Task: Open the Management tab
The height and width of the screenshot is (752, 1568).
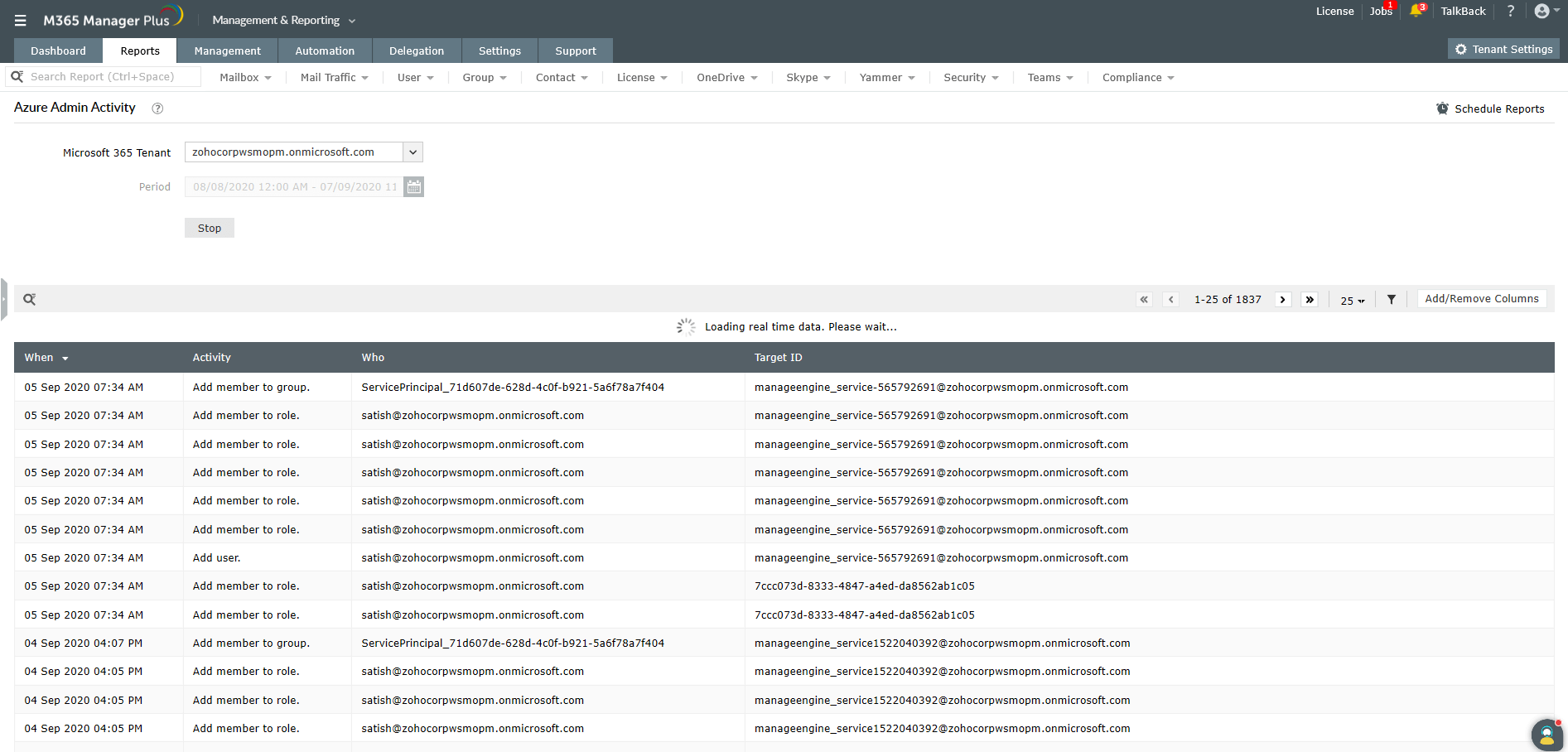Action: (x=227, y=51)
